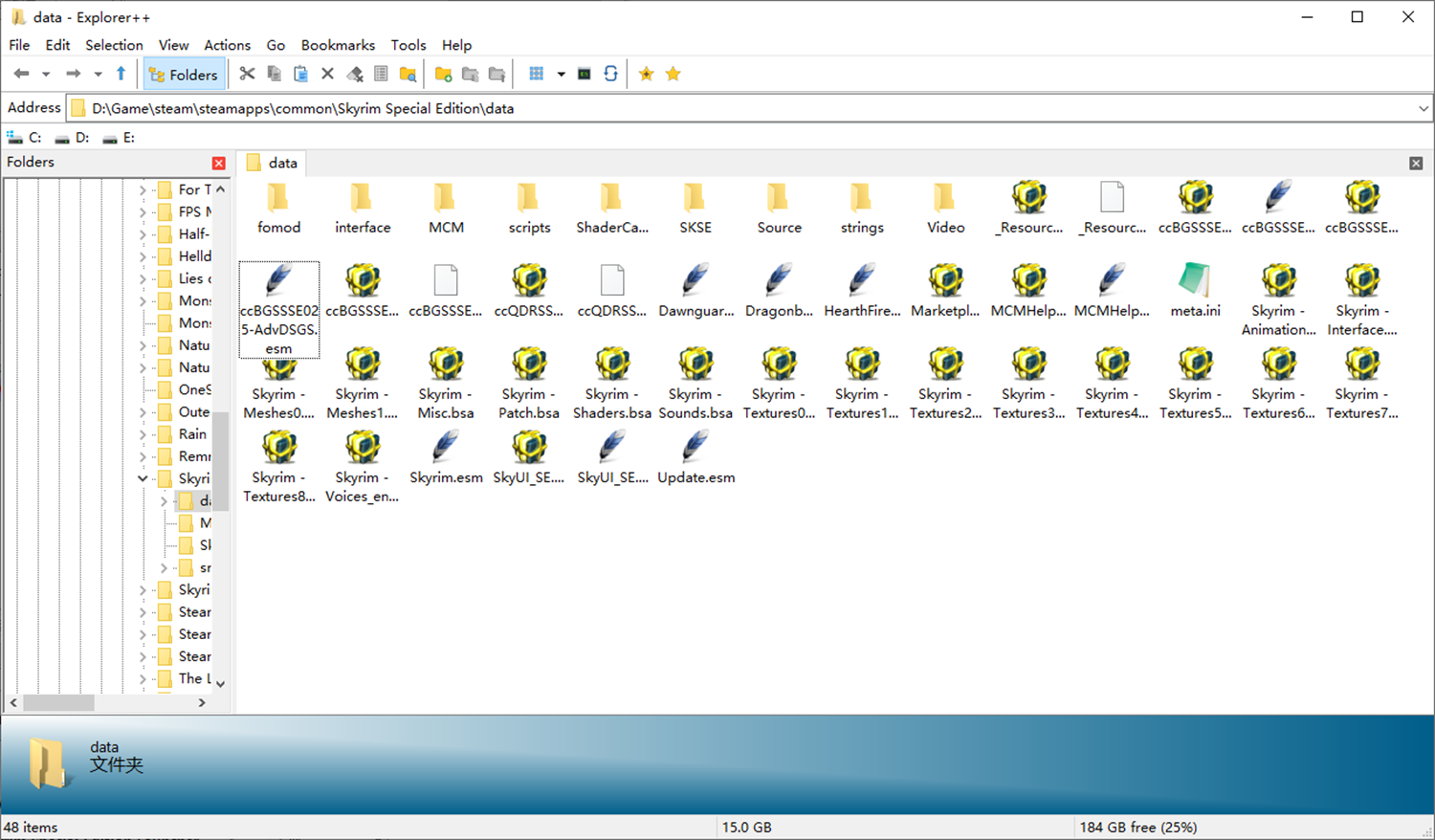The width and height of the screenshot is (1435, 840).
Task: Expand the 'Rain' tree folder
Action: tap(143, 434)
